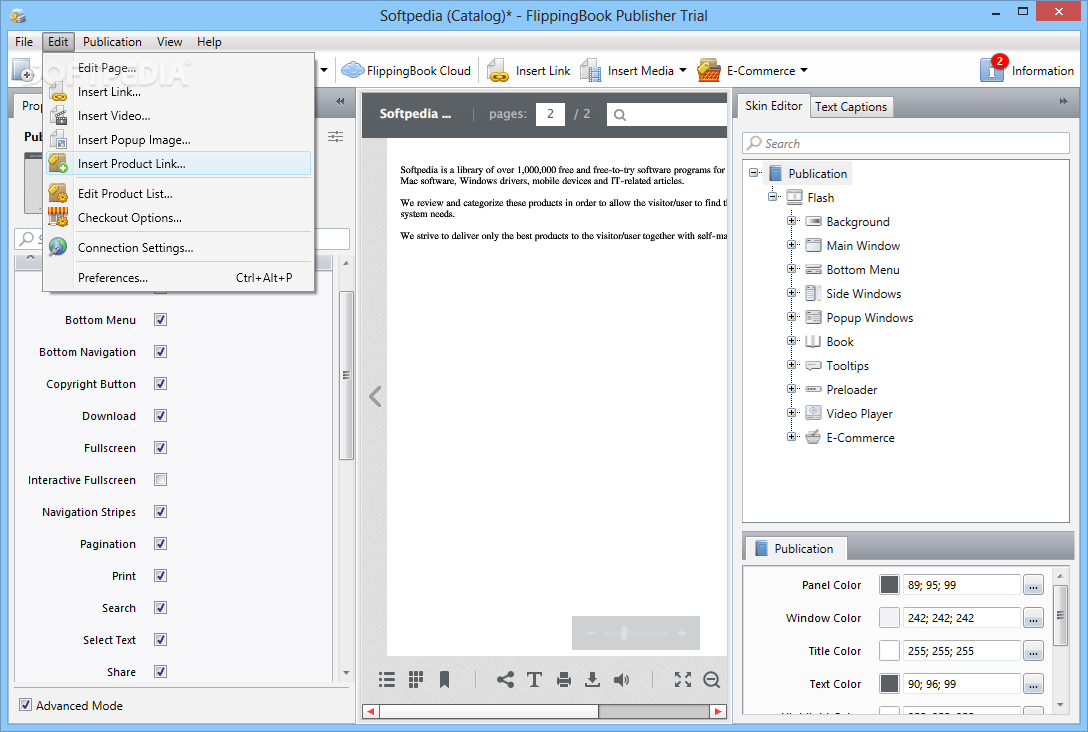Open the E-Commerce dropdown arrow
This screenshot has width=1088, height=732.
tap(804, 70)
